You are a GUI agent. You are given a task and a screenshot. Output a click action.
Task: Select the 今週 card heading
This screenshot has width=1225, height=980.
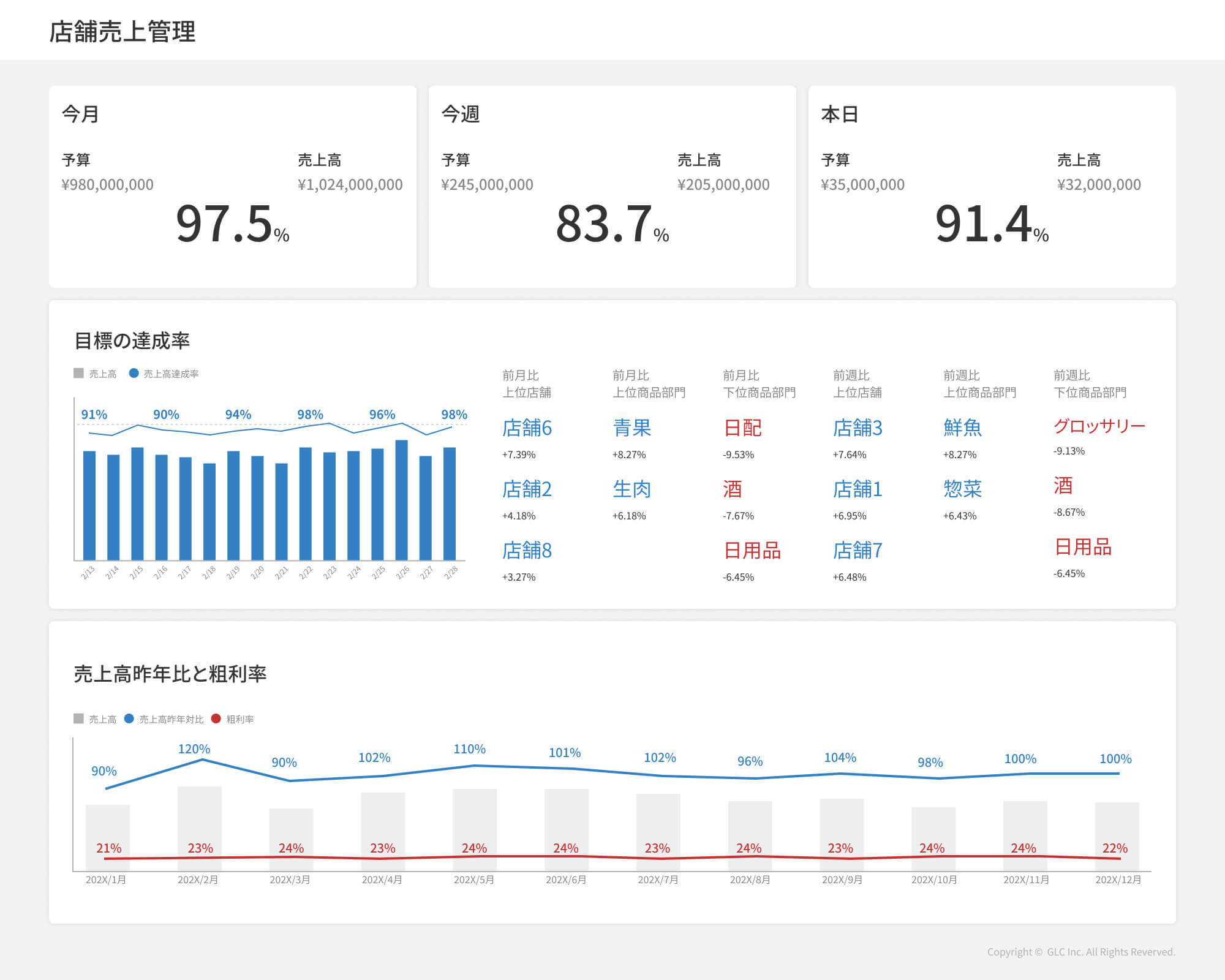[x=460, y=114]
